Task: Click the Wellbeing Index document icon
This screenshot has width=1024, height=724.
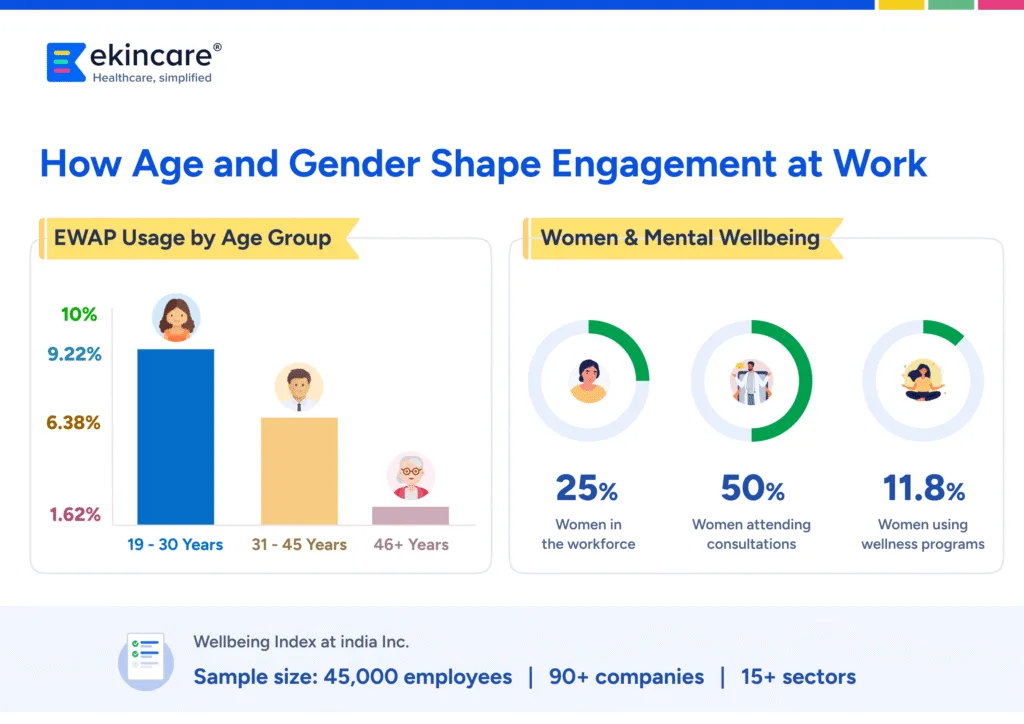Action: [x=146, y=661]
